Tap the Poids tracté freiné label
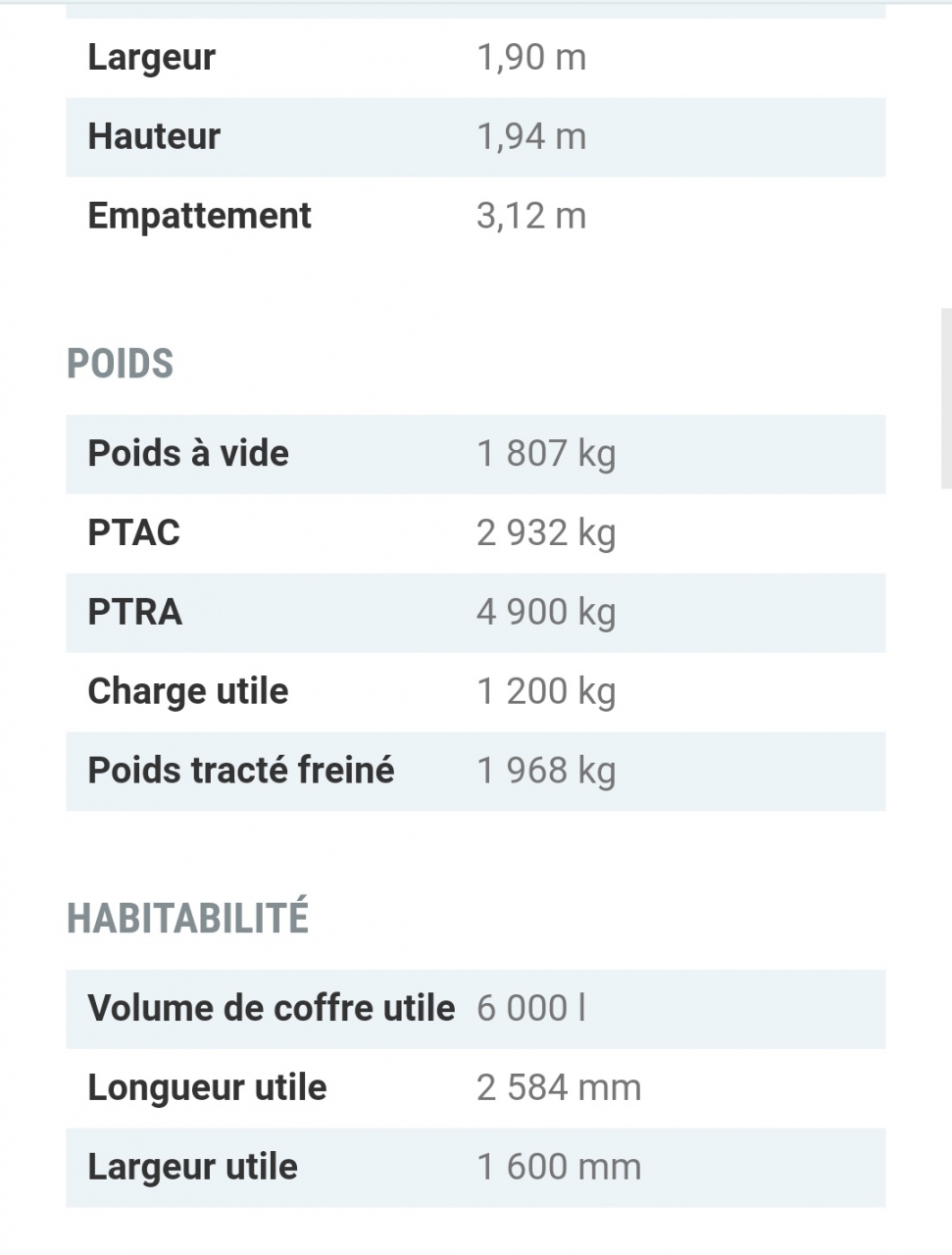 click(241, 771)
